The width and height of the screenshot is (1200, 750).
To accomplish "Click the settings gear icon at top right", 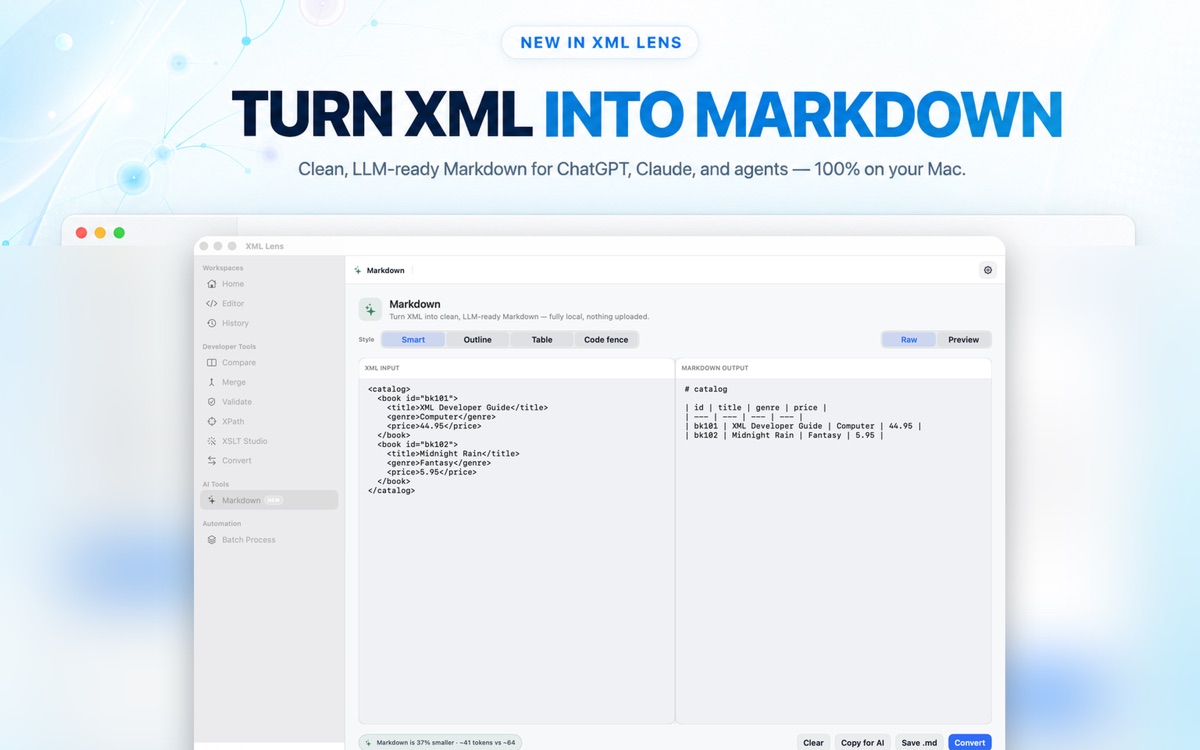I will [x=988, y=270].
